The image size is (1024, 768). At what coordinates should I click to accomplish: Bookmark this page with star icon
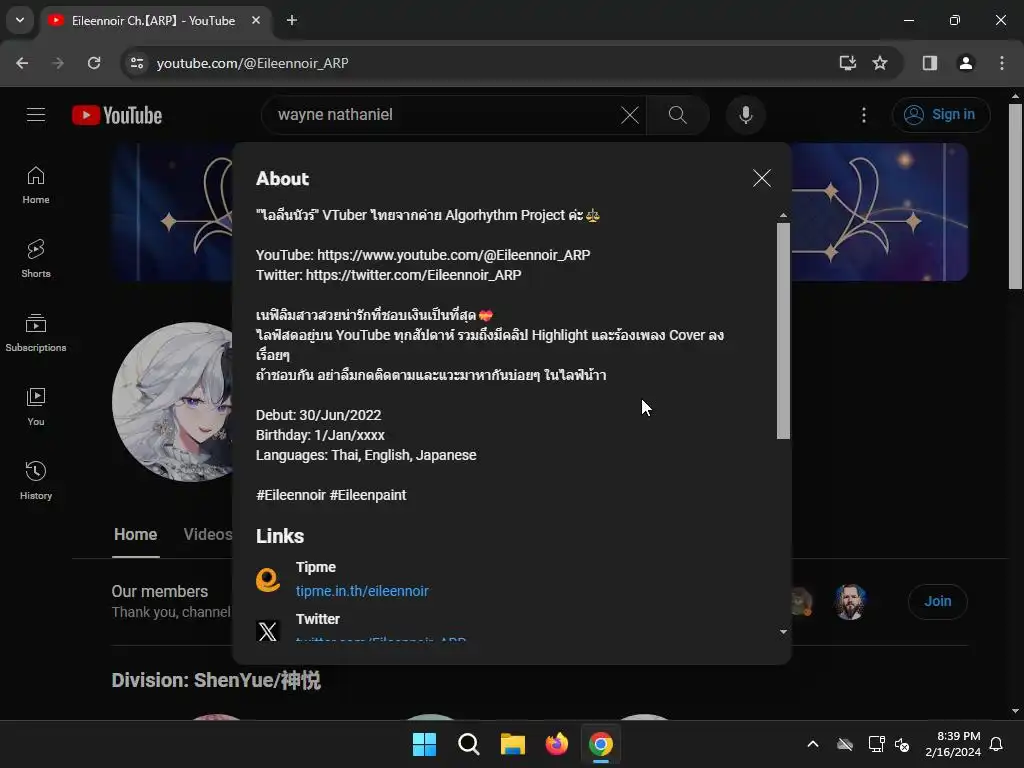880,63
